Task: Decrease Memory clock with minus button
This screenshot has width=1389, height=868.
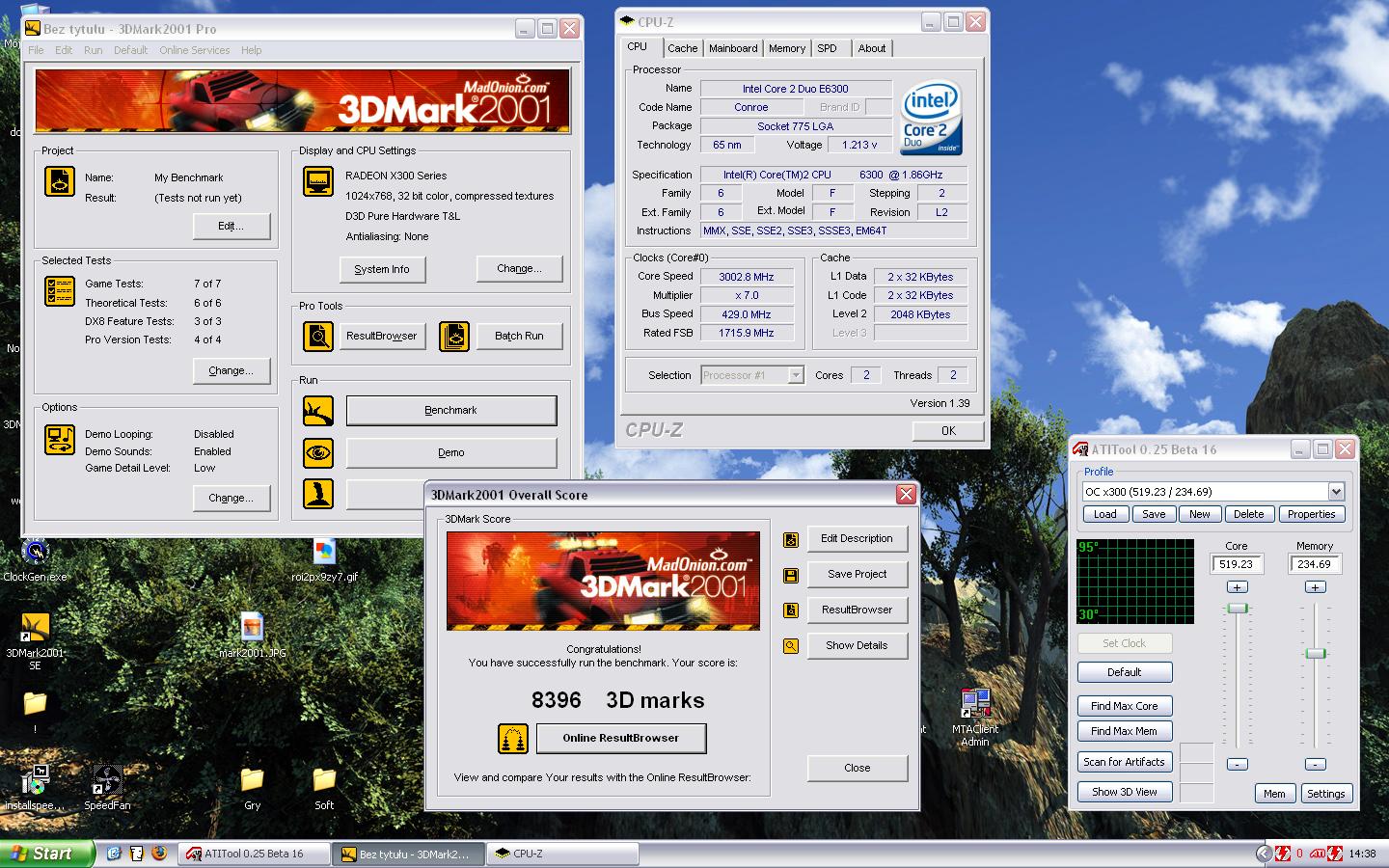Action: point(1315,764)
